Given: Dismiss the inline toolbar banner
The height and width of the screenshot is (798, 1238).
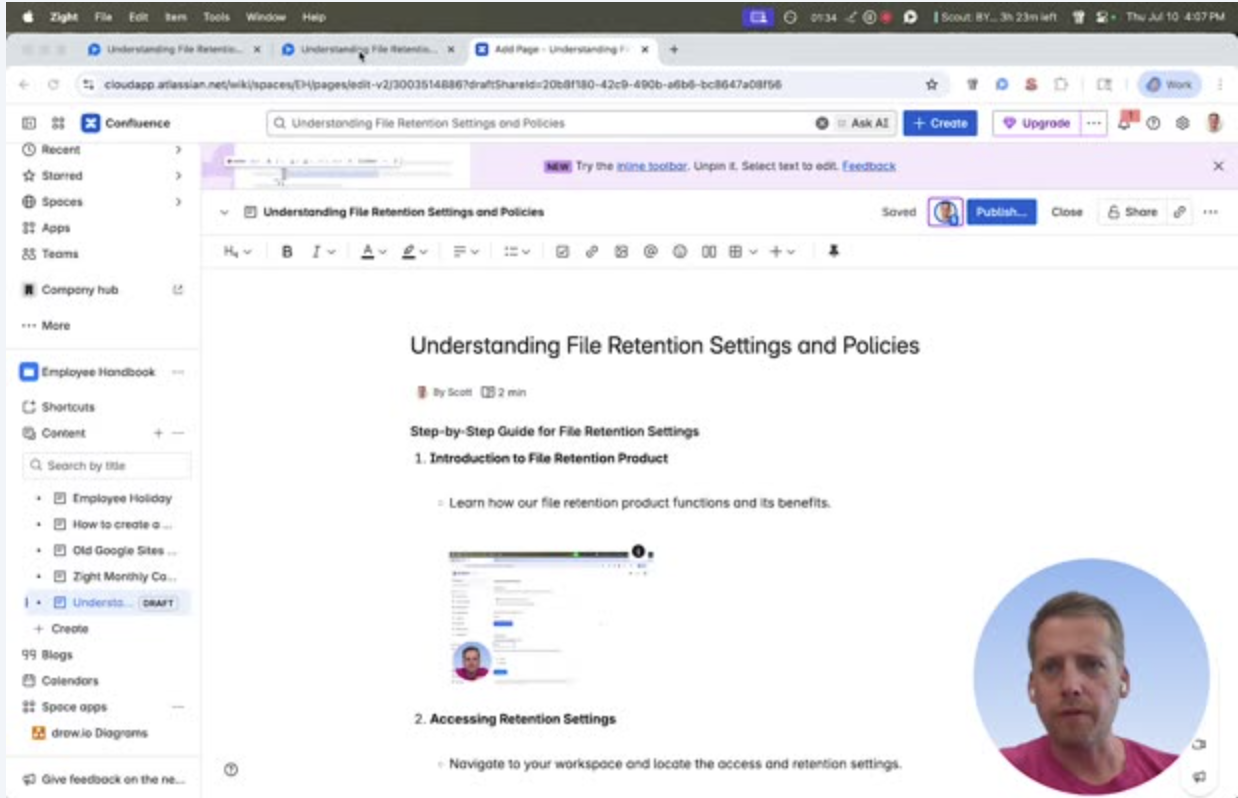Looking at the screenshot, I should coord(1218,166).
